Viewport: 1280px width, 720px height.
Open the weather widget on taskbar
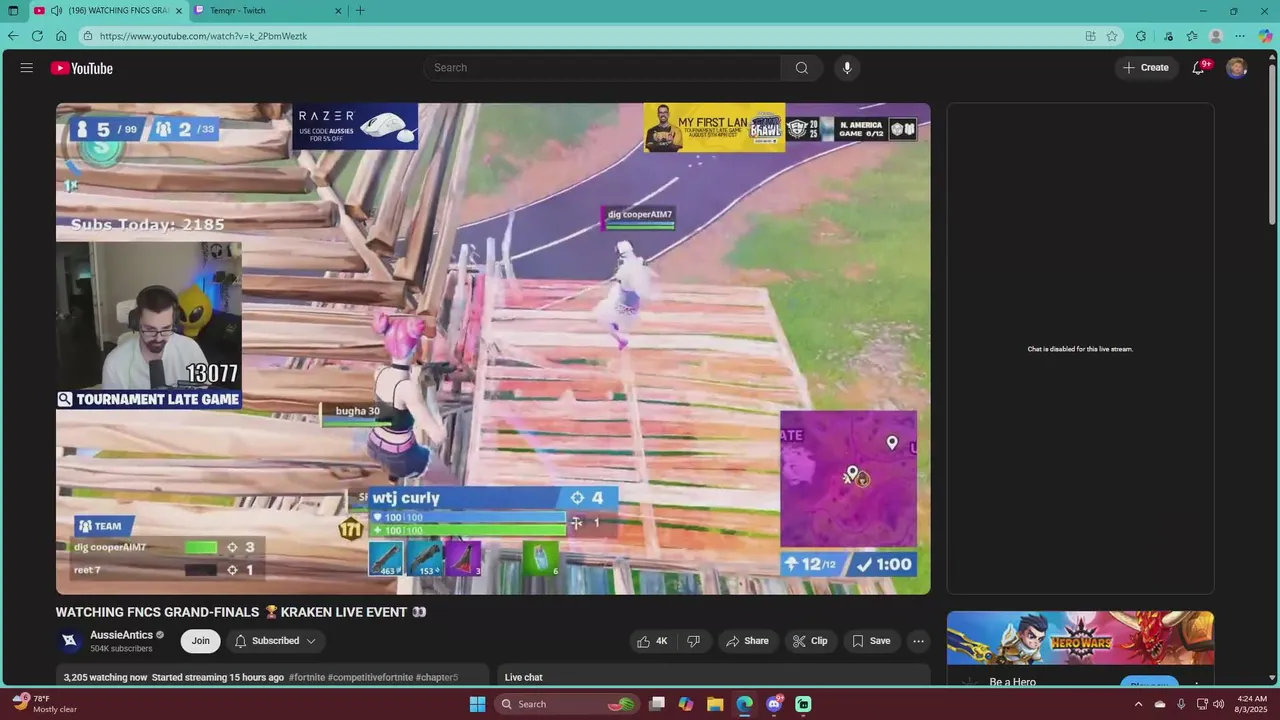click(x=45, y=704)
